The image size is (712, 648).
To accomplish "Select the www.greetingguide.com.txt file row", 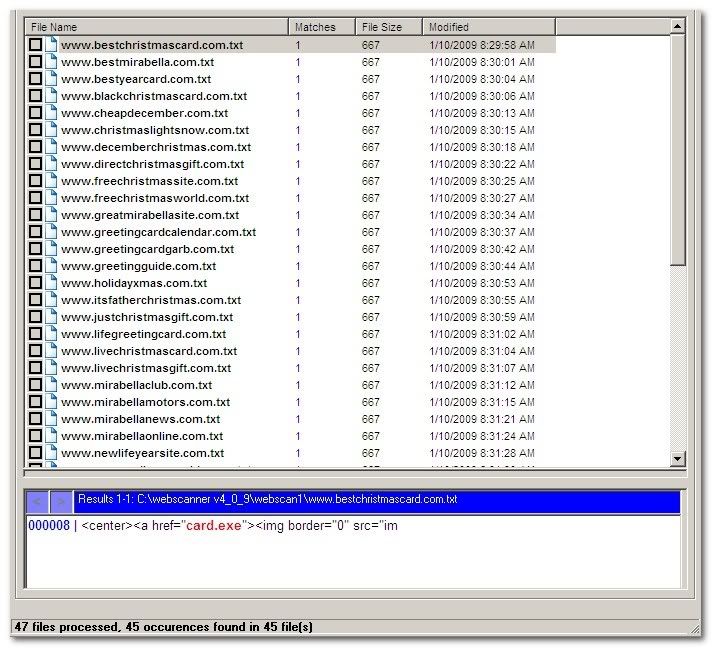I will (138, 266).
